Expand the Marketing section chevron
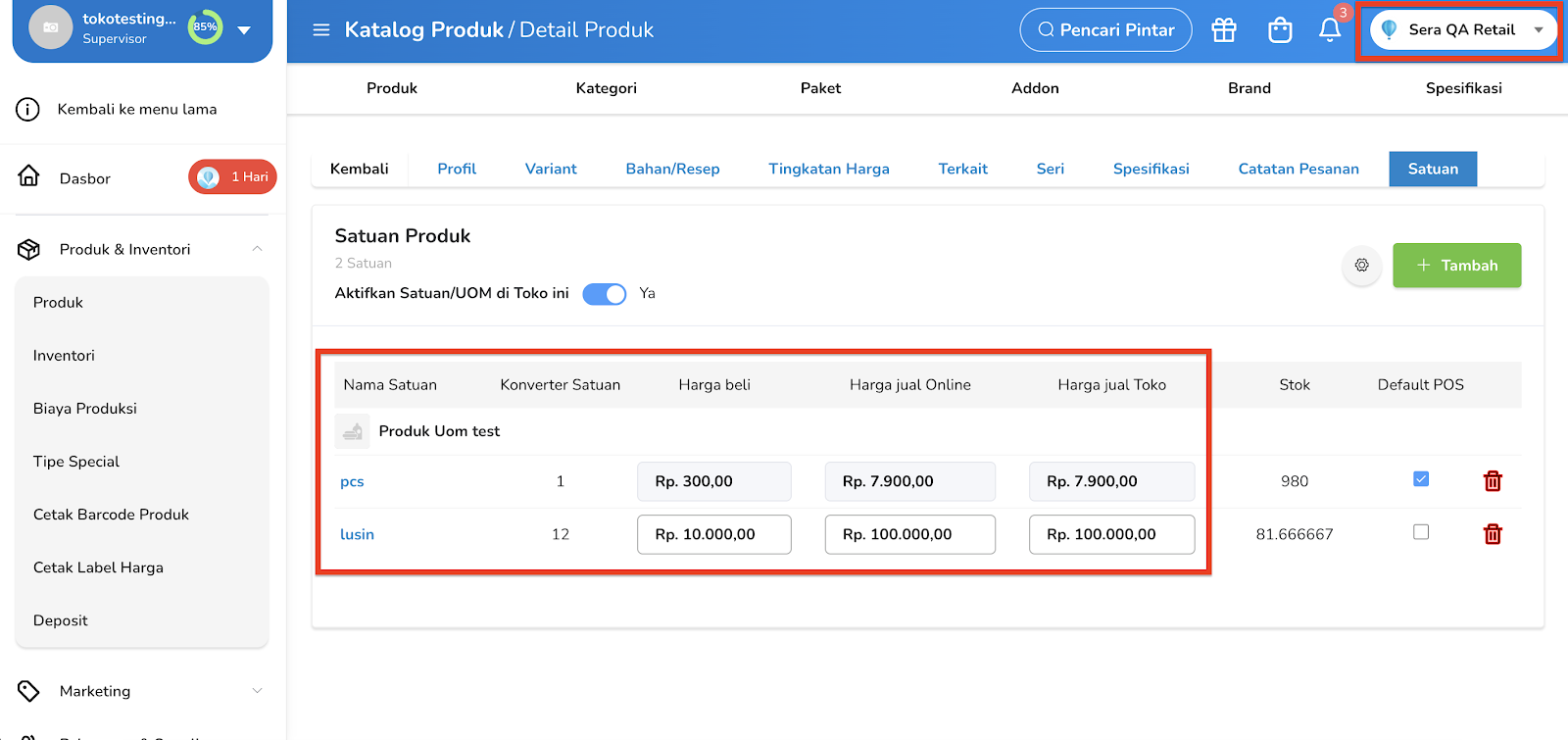 [x=257, y=691]
